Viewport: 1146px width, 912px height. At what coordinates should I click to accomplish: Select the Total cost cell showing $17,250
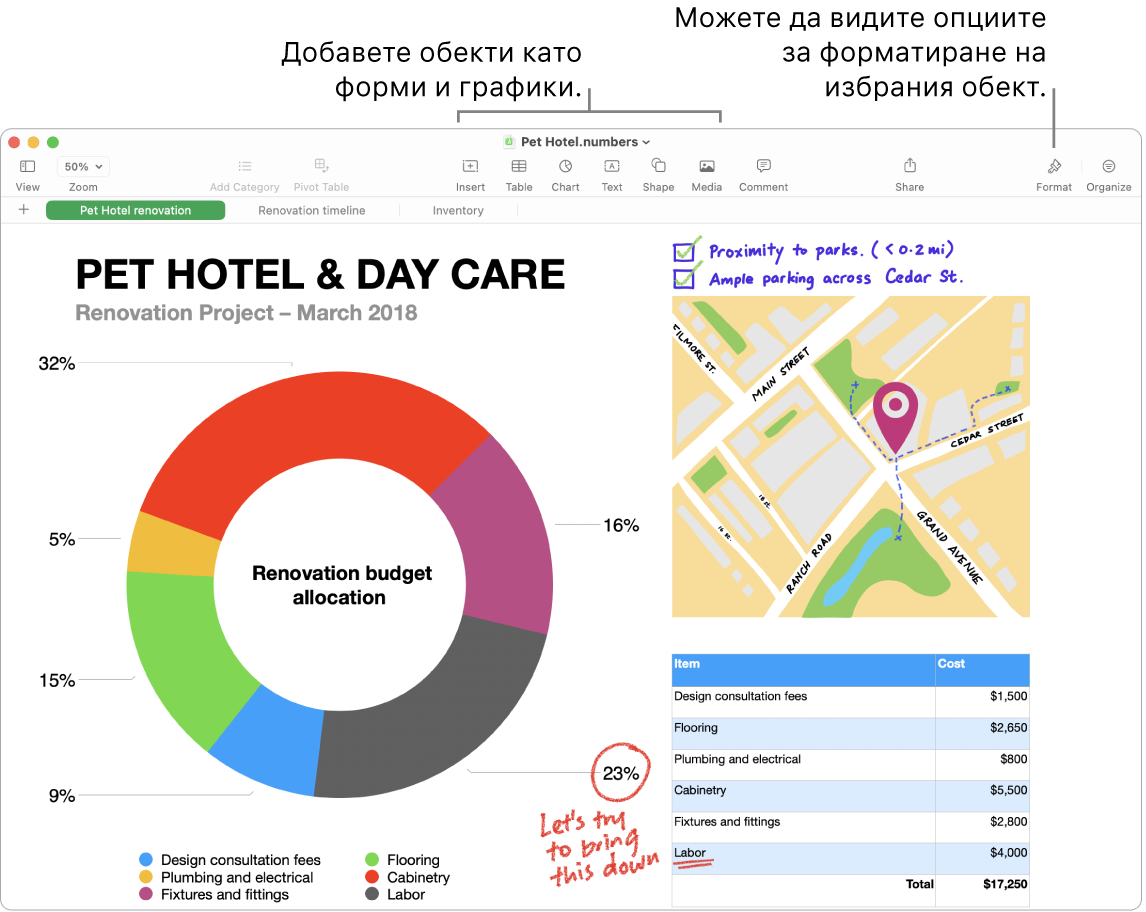982,885
